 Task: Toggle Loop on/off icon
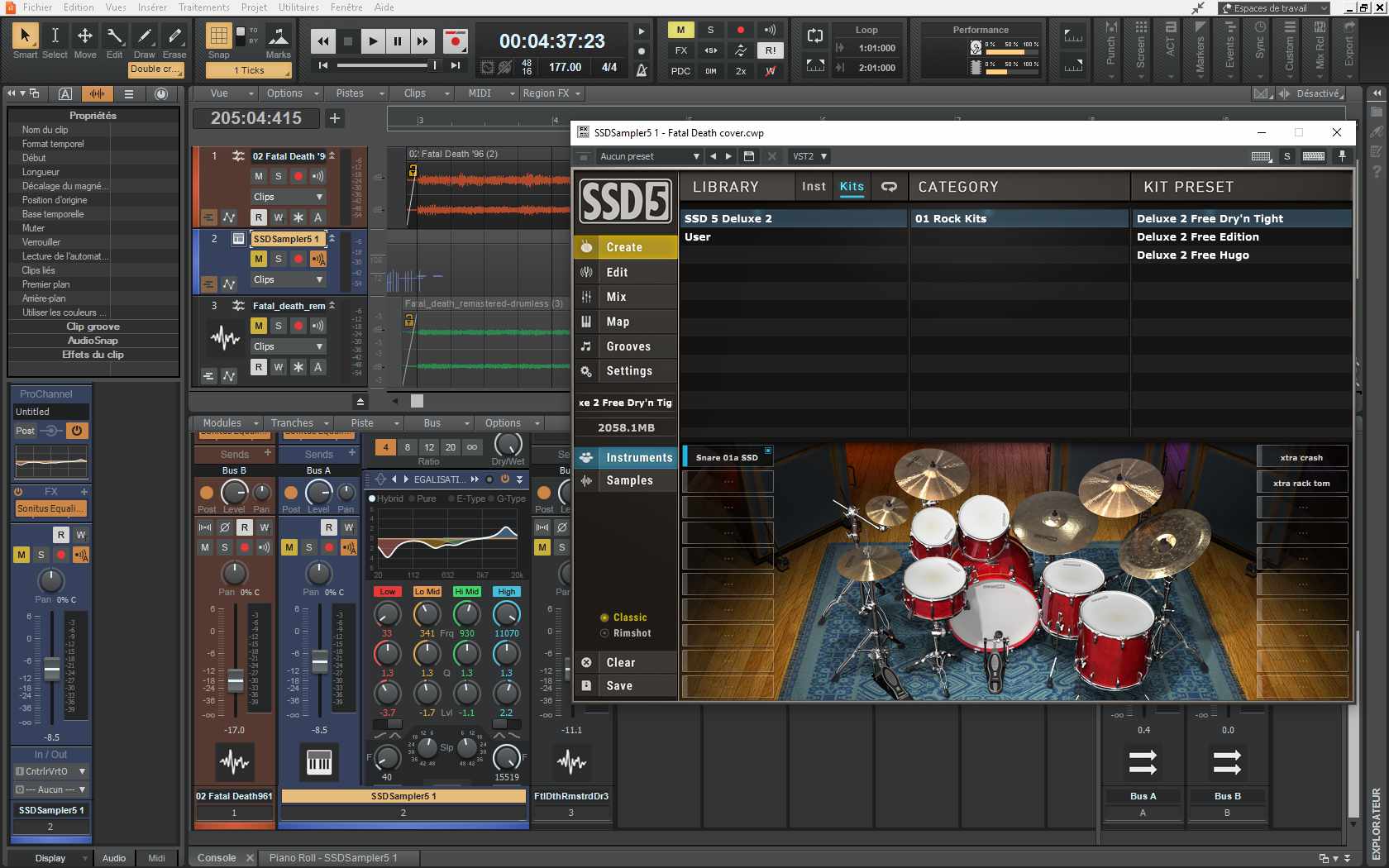point(815,35)
